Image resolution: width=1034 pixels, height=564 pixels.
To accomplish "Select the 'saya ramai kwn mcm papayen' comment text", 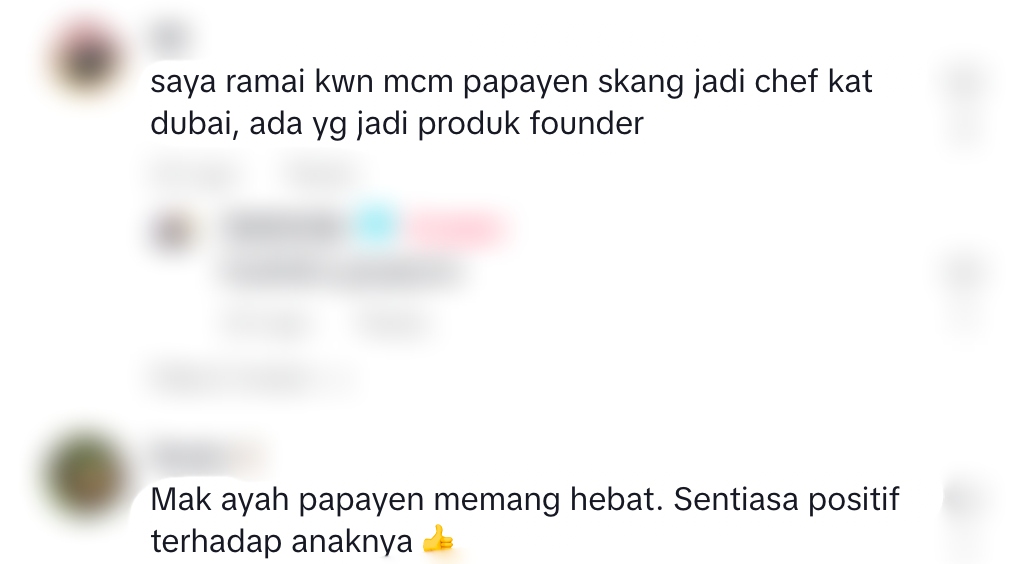I will pos(511,102).
